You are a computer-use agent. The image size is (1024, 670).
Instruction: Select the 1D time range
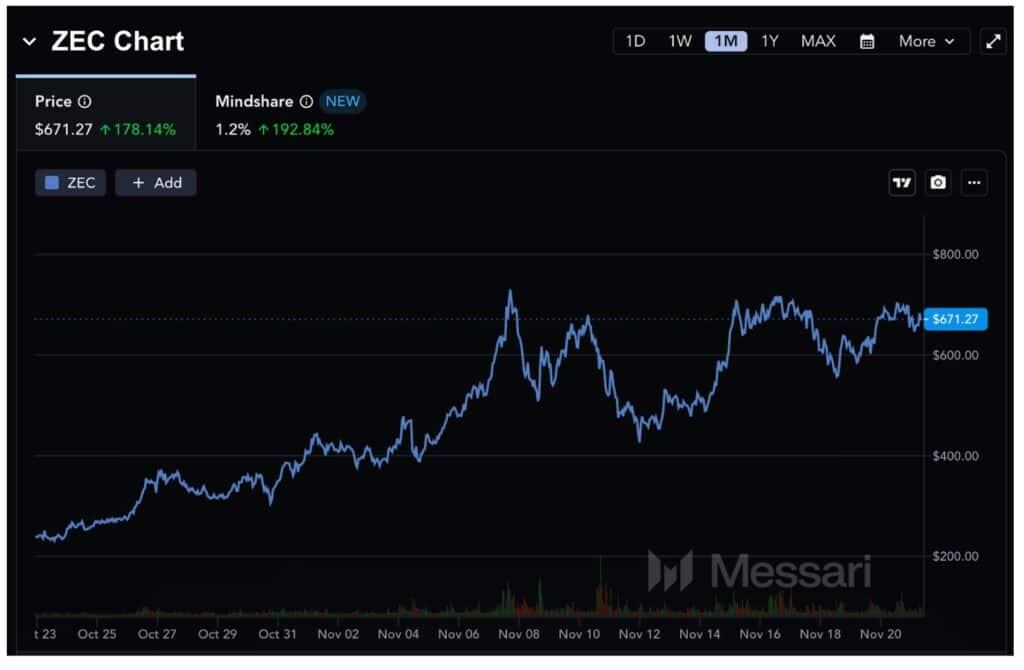click(x=635, y=41)
